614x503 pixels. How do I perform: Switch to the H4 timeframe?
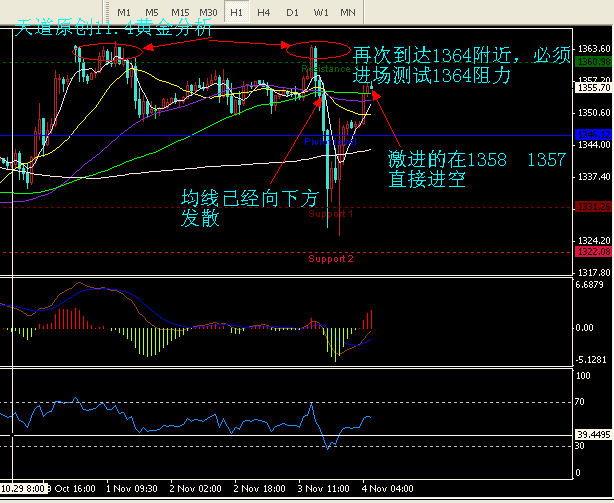point(263,11)
